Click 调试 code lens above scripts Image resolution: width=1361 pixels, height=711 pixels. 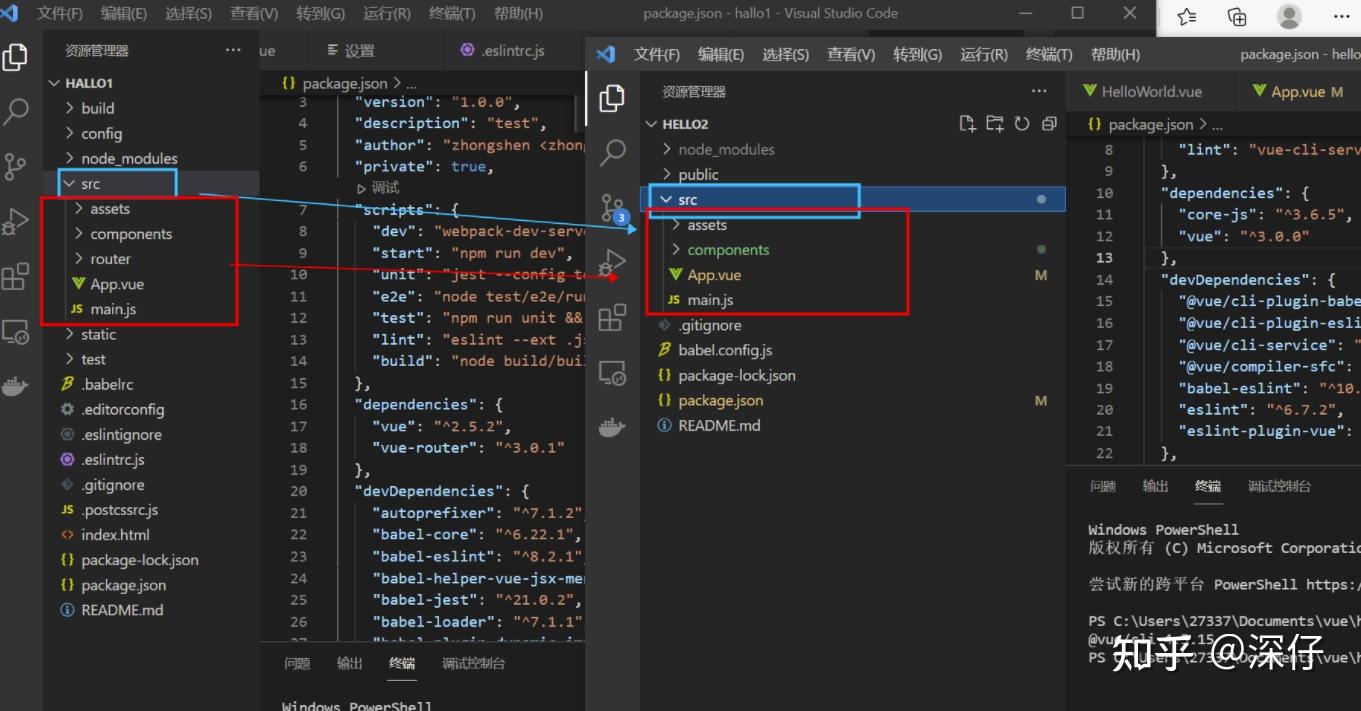coord(378,188)
